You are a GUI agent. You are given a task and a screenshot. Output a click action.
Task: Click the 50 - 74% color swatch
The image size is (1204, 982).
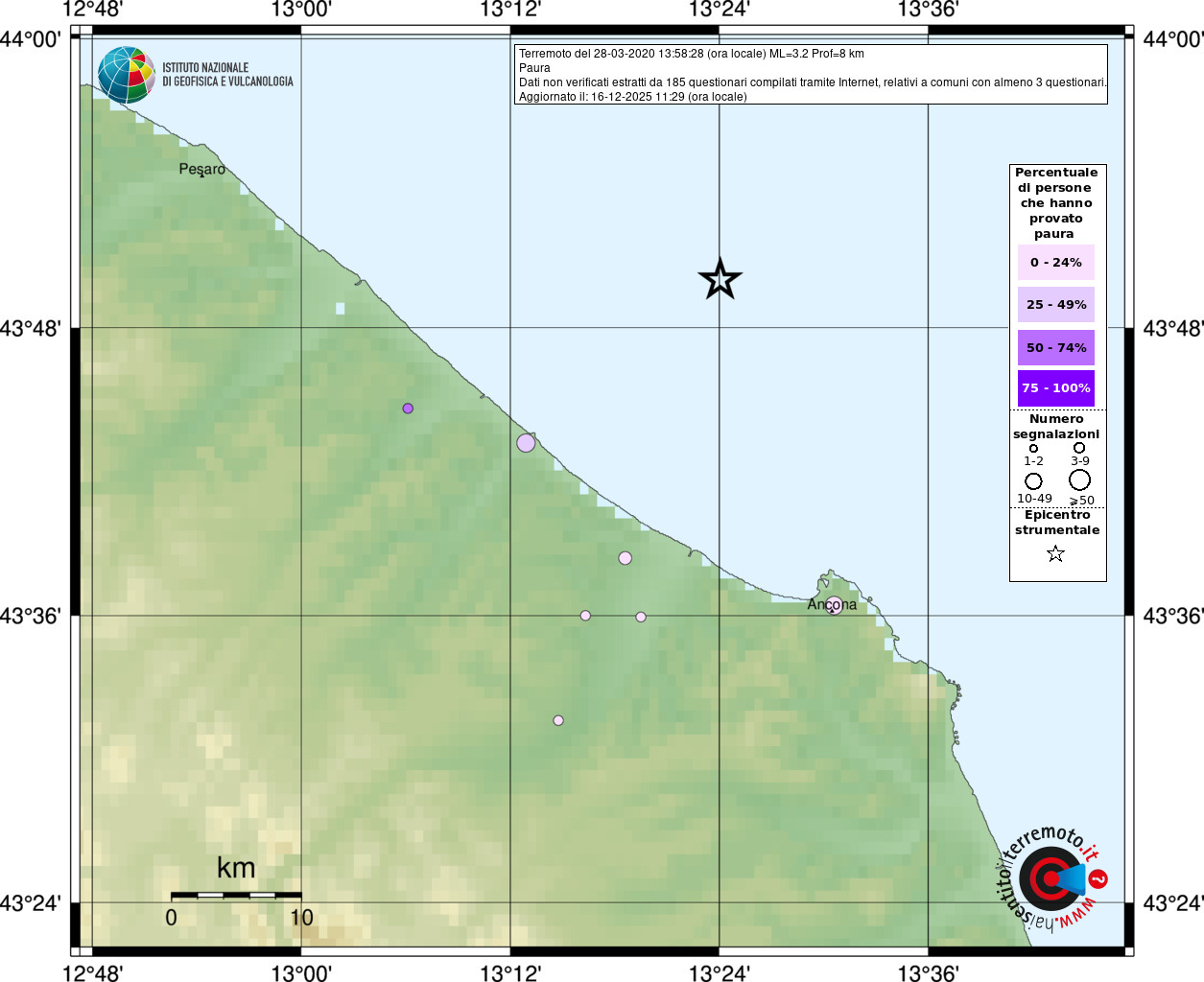tap(1055, 347)
